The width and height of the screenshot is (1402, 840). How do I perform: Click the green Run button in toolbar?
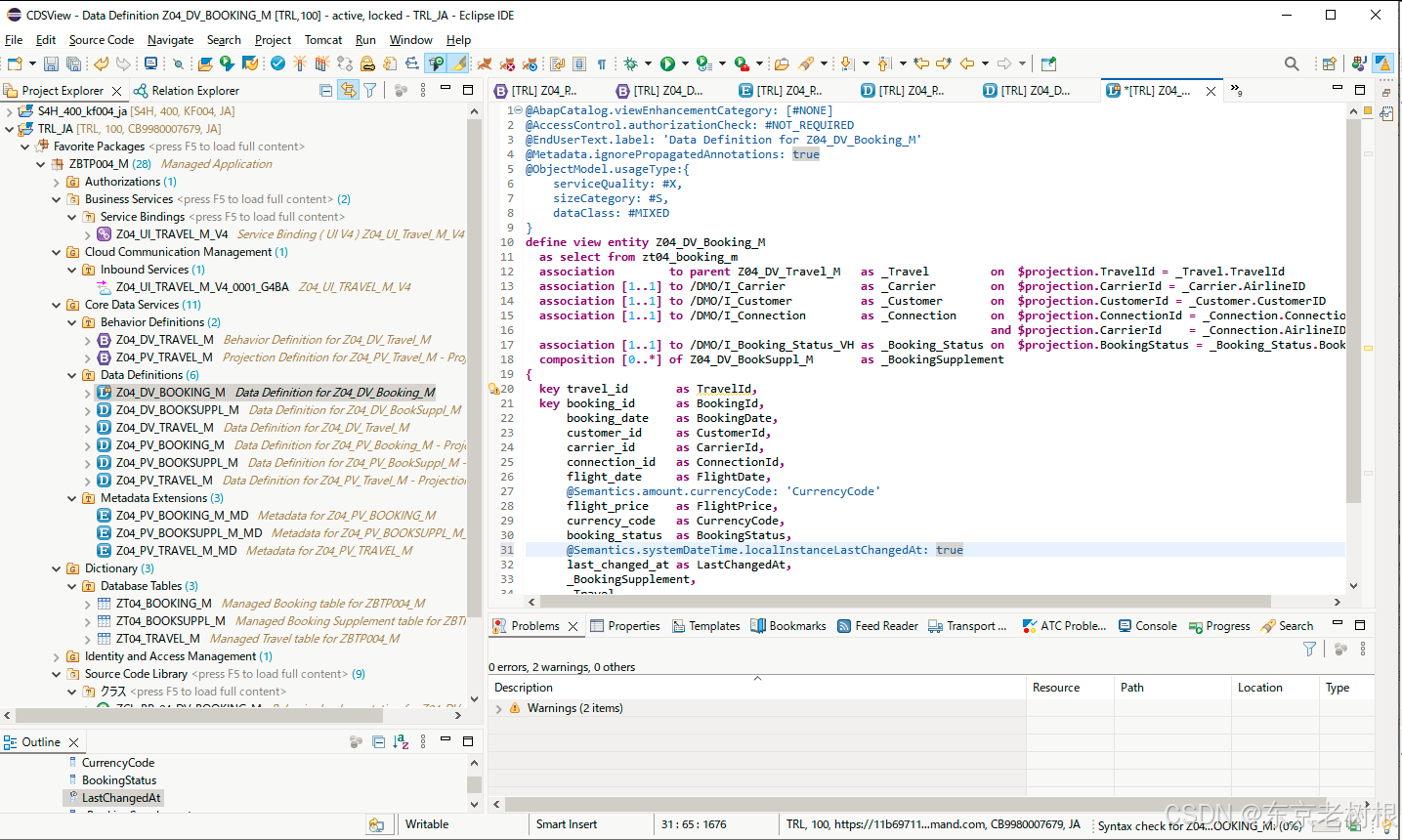coord(667,64)
